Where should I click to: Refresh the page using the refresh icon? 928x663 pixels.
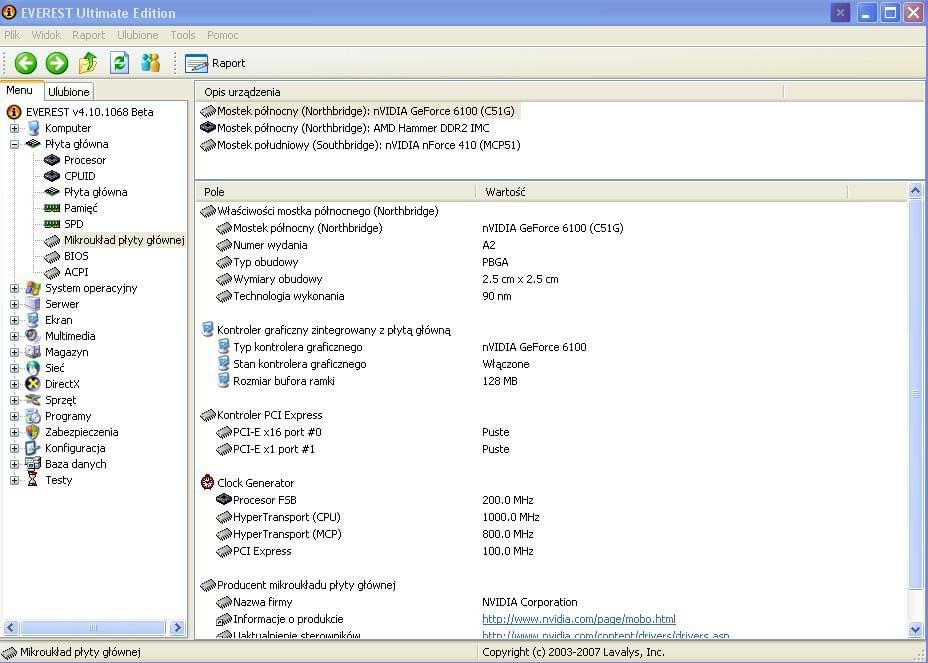(x=120, y=63)
